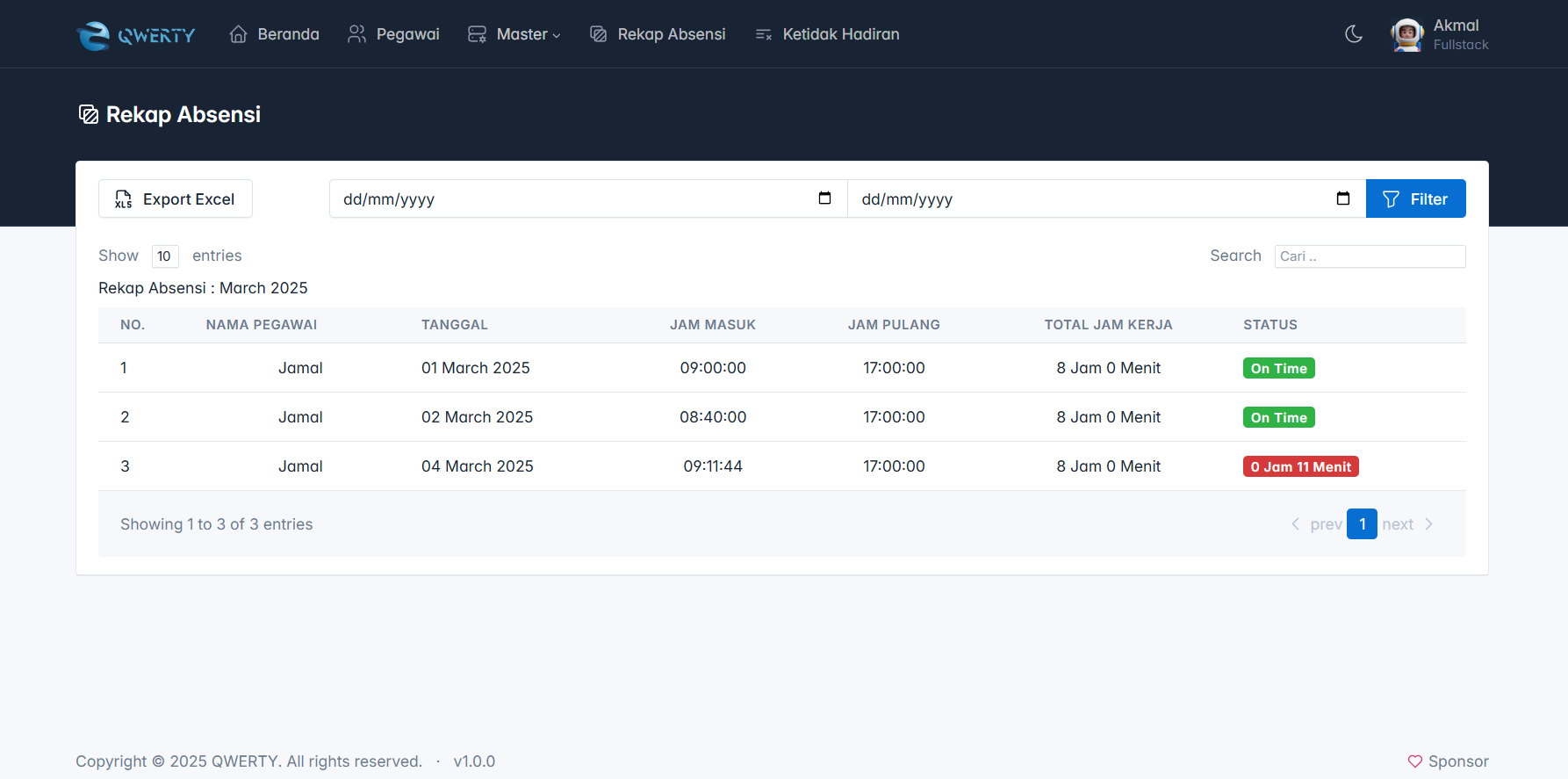The height and width of the screenshot is (779, 1568).
Task: Open Ketidak Hadiran menu
Action: pyautogui.click(x=827, y=34)
